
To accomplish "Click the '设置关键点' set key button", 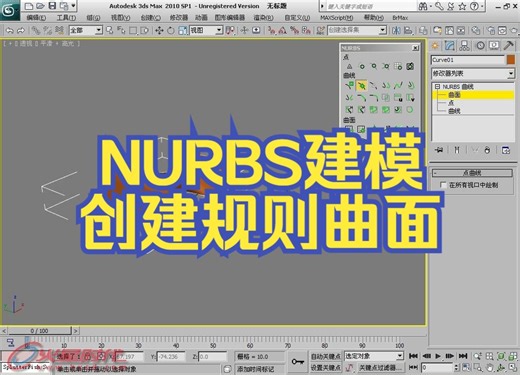I will coord(325,368).
